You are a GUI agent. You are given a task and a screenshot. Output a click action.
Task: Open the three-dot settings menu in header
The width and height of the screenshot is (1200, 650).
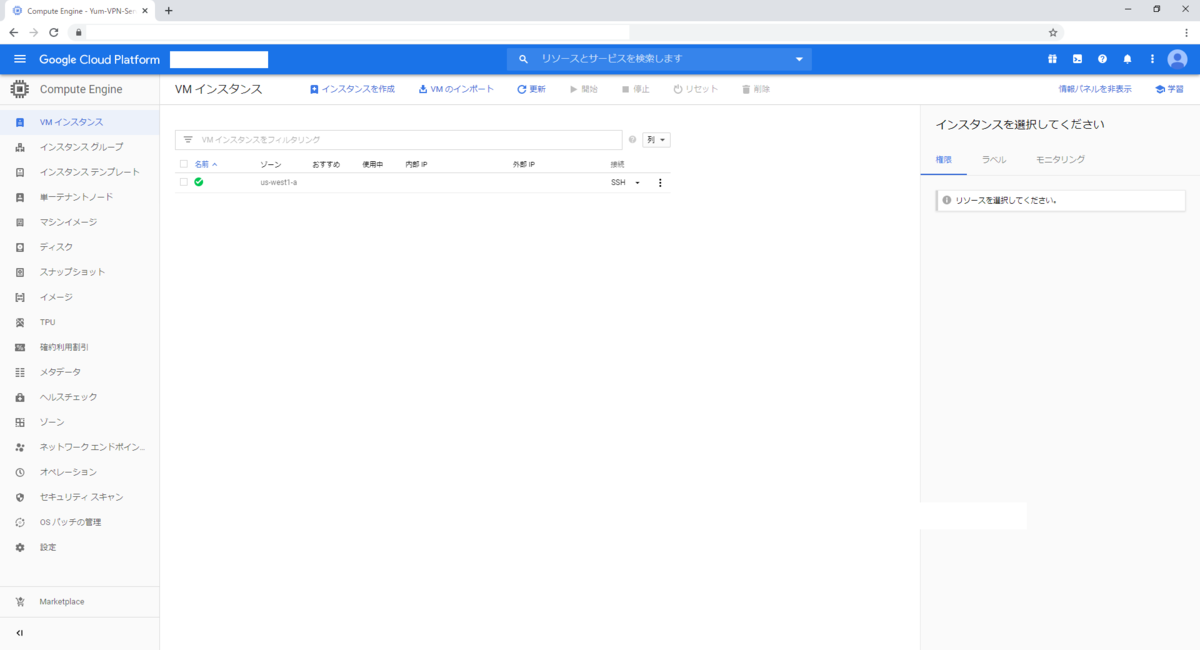(x=1152, y=59)
